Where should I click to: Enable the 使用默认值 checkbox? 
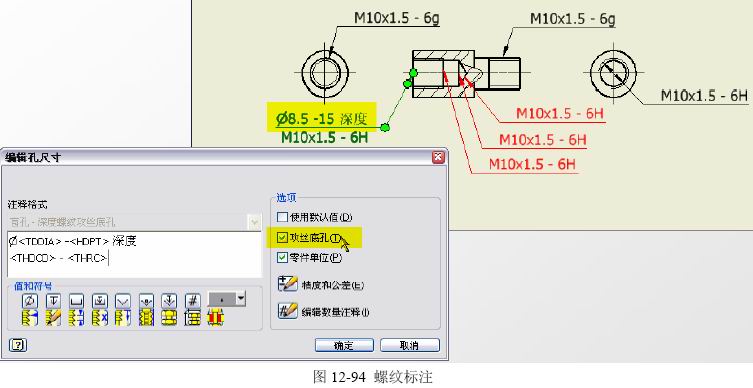pyautogui.click(x=282, y=218)
